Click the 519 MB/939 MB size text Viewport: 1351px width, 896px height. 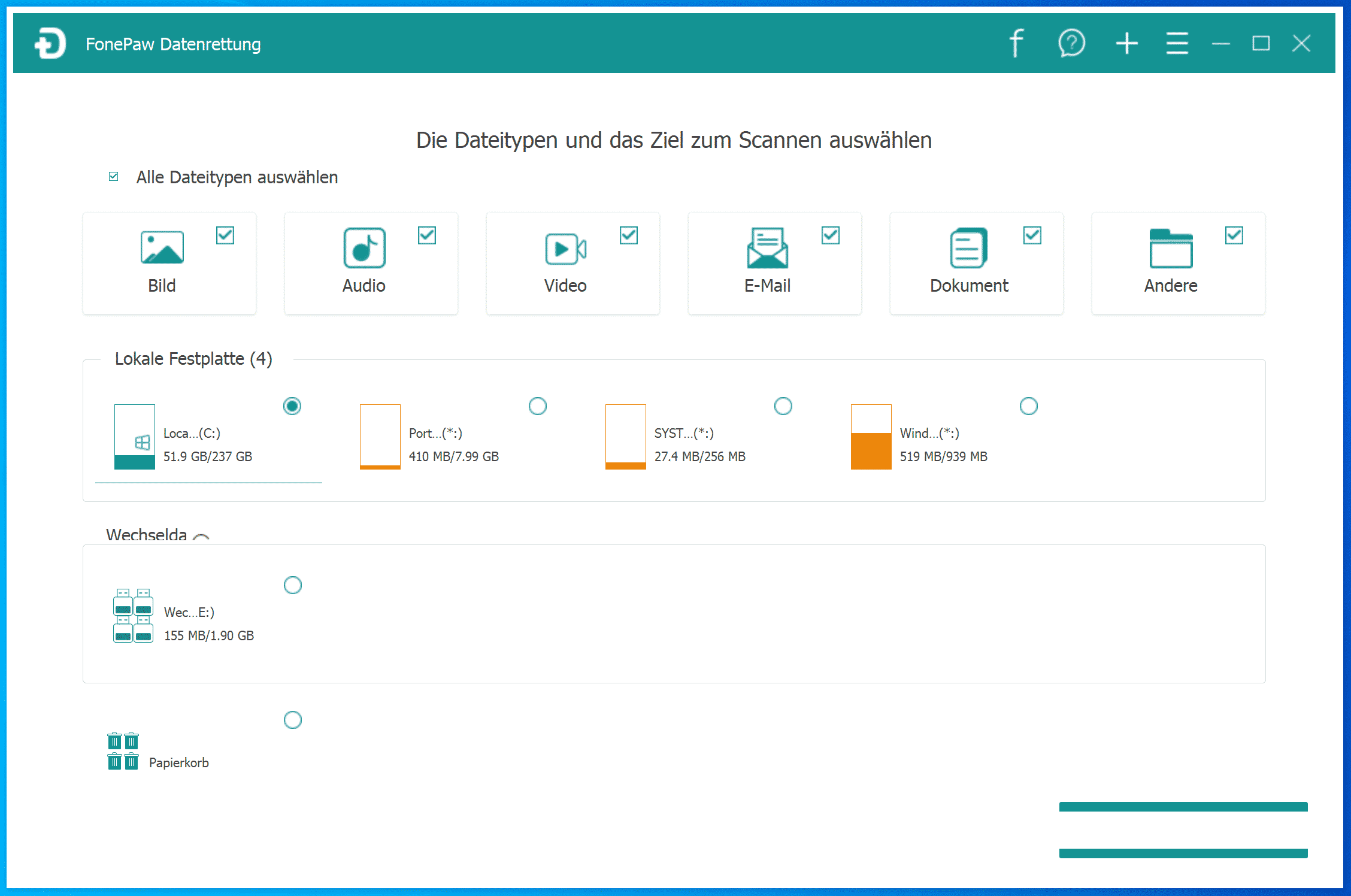tap(944, 456)
